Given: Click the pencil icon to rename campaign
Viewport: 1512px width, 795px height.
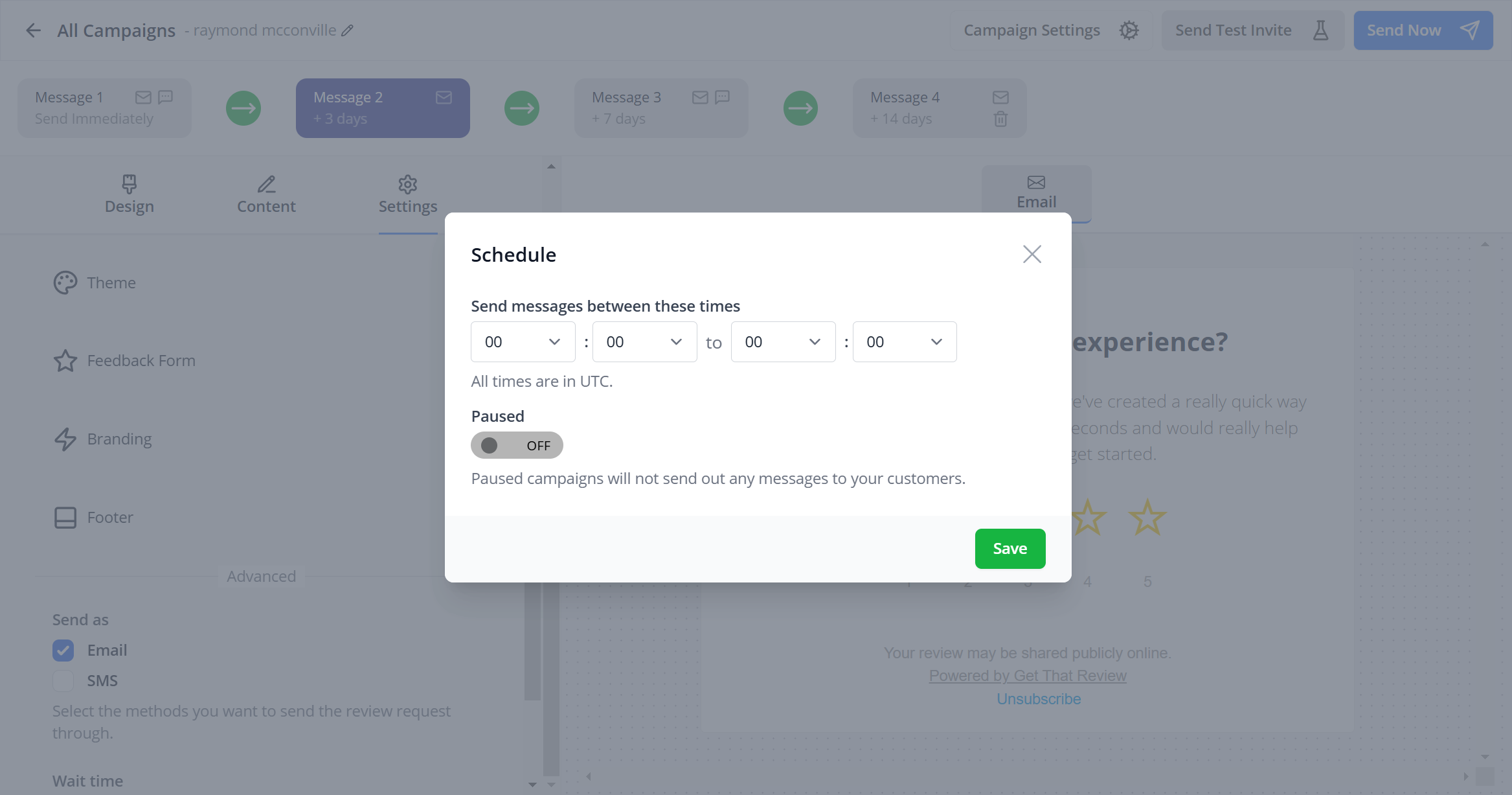Looking at the screenshot, I should point(348,30).
